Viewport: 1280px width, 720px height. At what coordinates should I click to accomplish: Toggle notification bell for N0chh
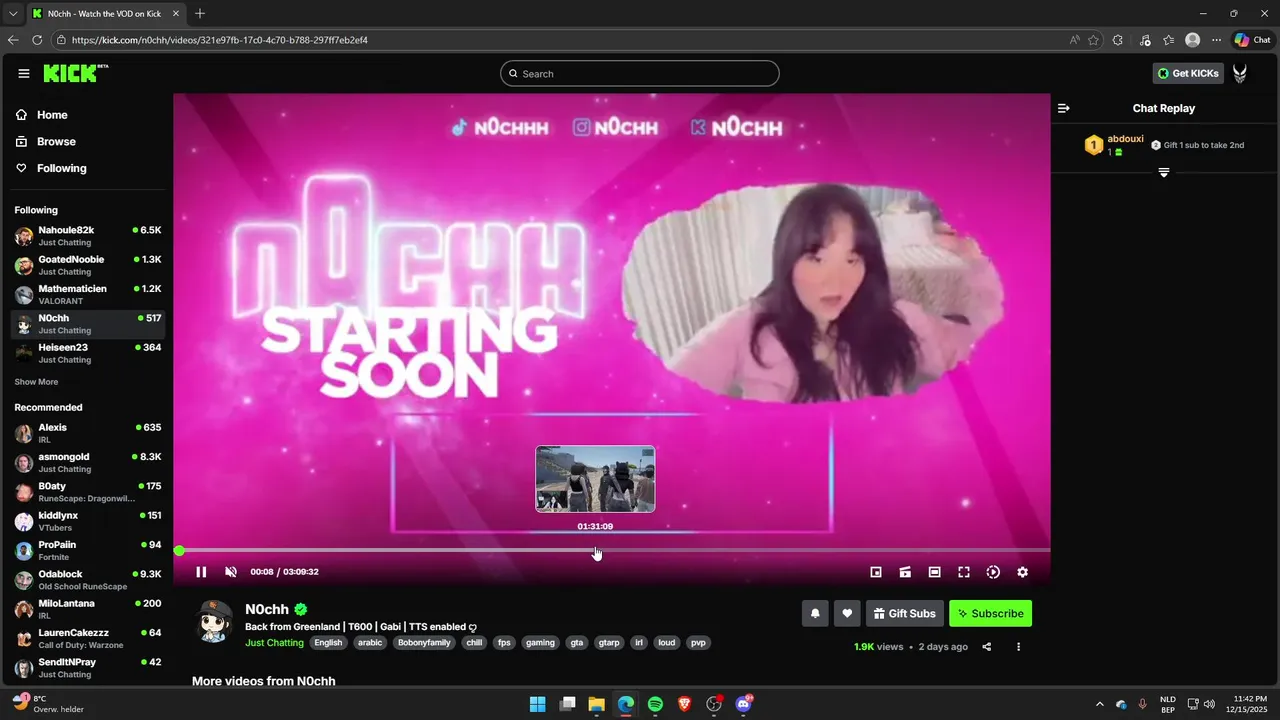click(815, 613)
